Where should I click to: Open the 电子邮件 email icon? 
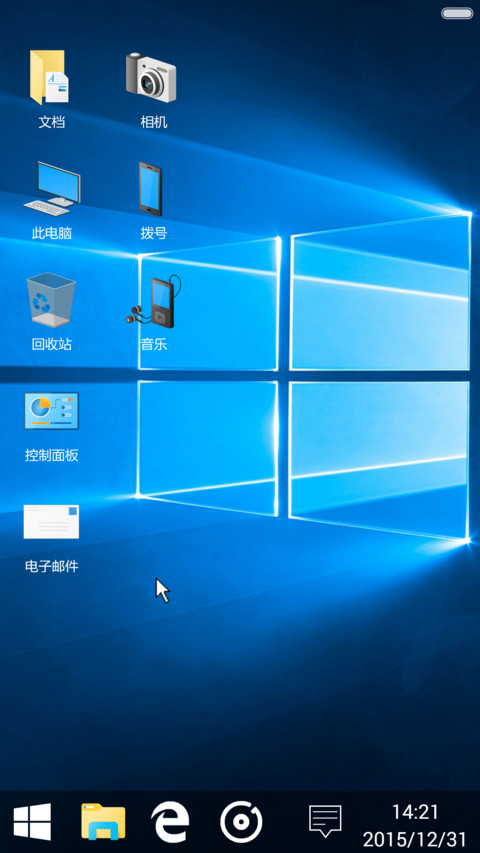tap(51, 522)
